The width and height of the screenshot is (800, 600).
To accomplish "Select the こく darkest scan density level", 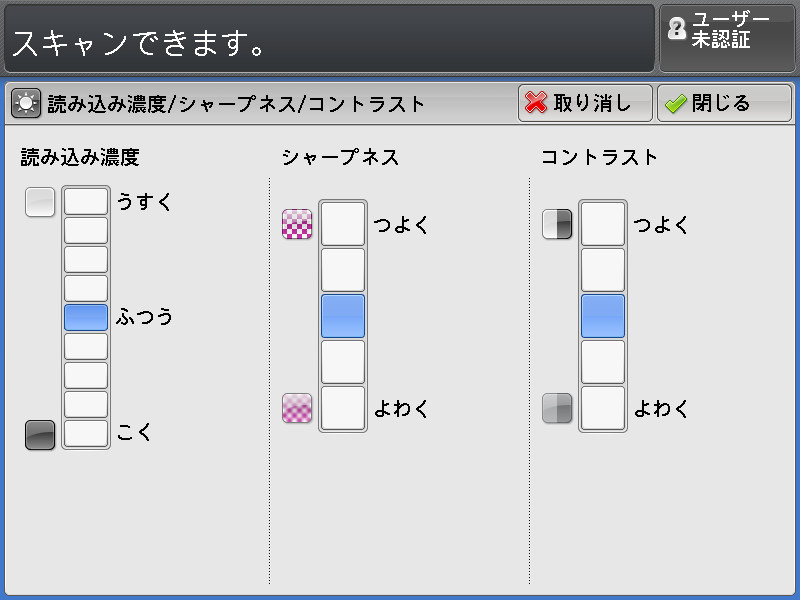I will pyautogui.click(x=86, y=433).
